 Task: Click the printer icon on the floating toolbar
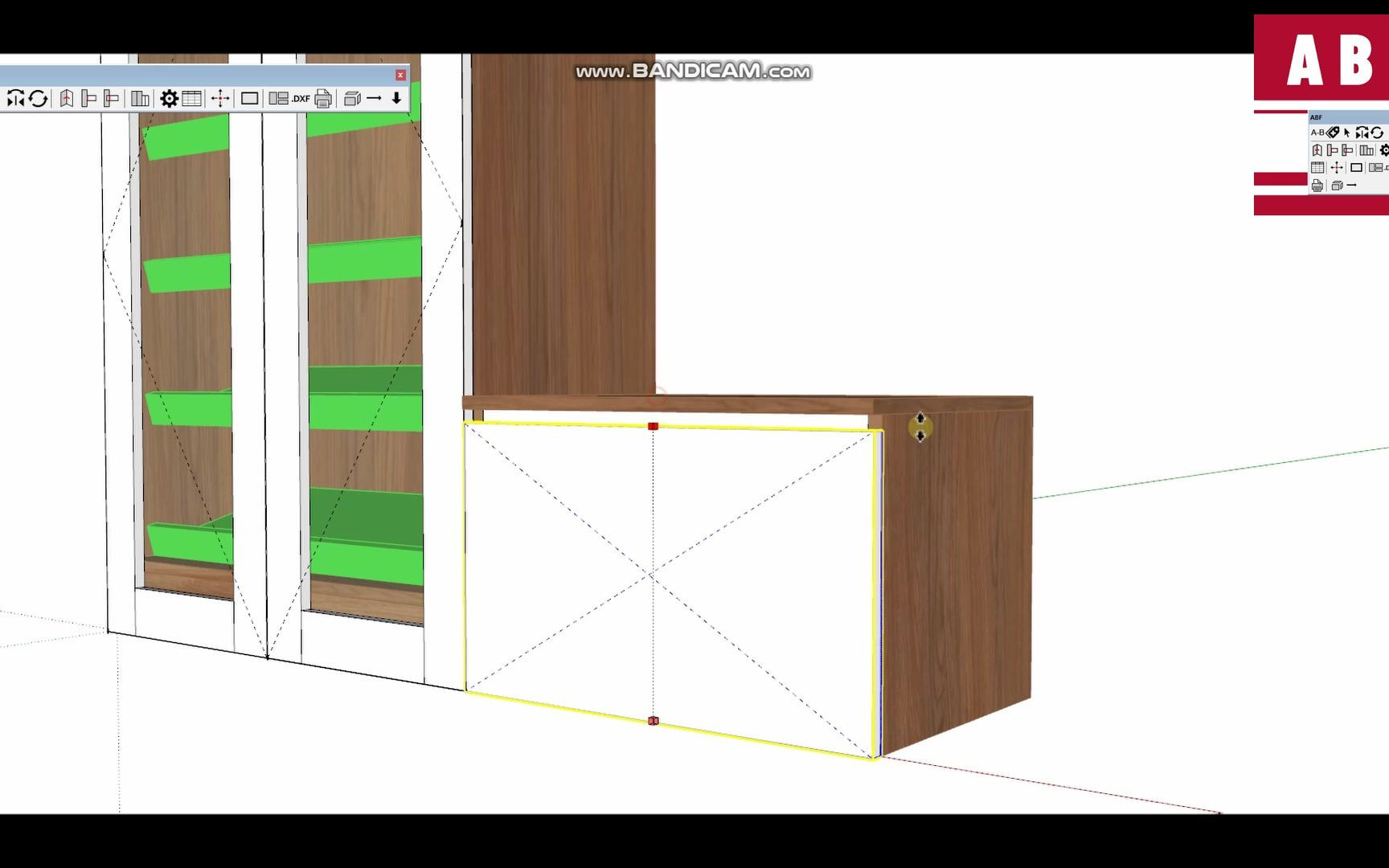tap(323, 99)
